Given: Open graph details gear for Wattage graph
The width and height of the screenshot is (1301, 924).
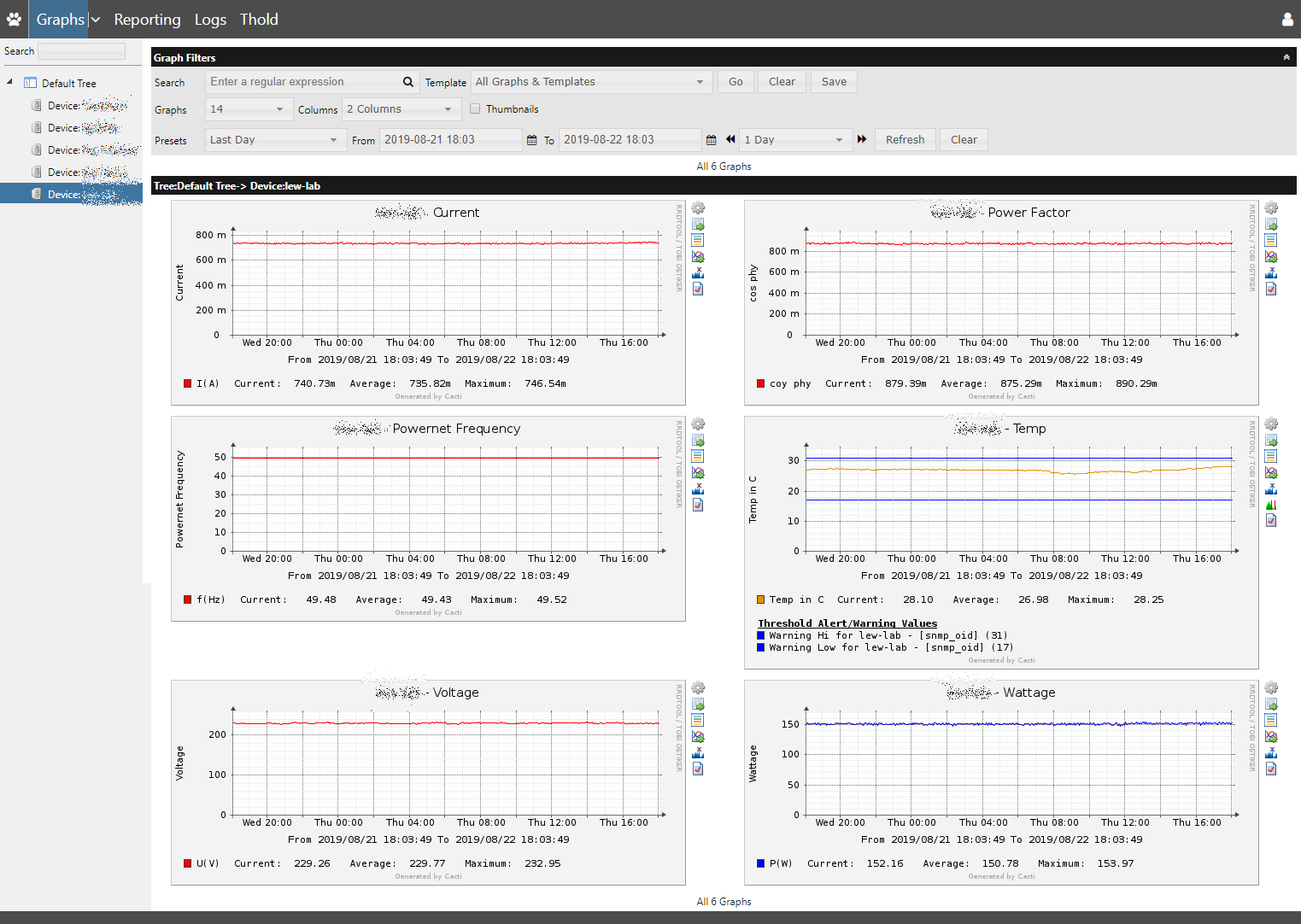Looking at the screenshot, I should pyautogui.click(x=1271, y=688).
